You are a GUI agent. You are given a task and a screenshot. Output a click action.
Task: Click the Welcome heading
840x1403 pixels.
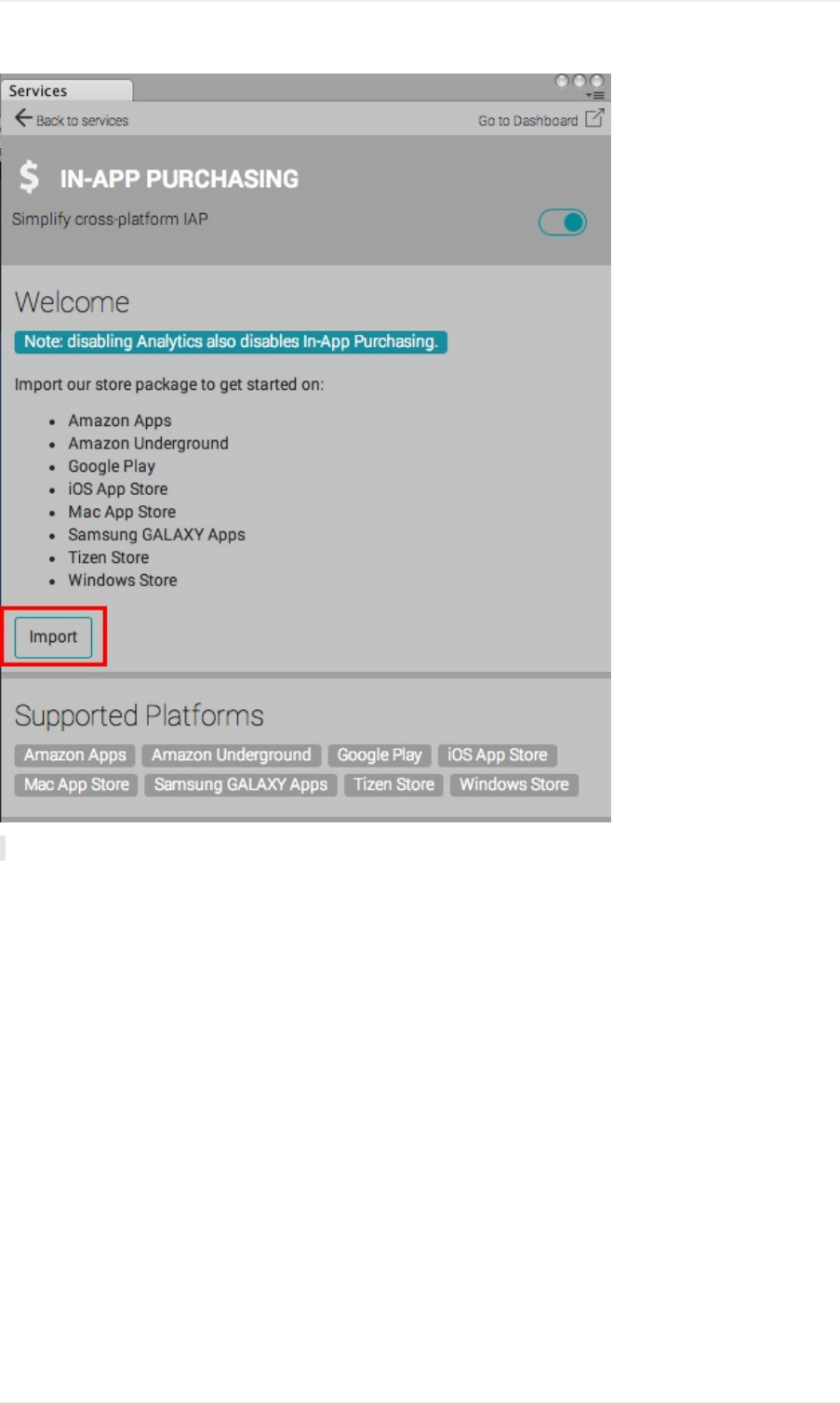72,302
